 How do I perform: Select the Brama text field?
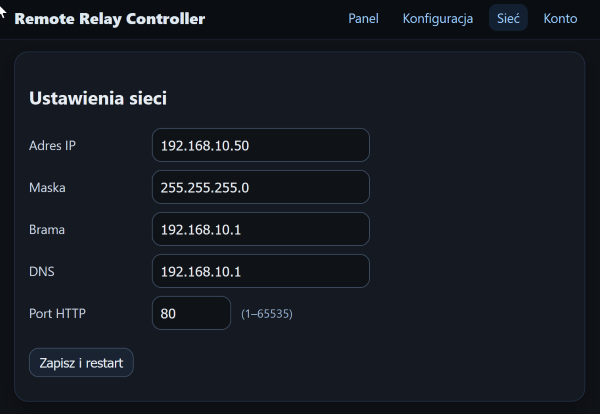pyautogui.click(x=260, y=229)
